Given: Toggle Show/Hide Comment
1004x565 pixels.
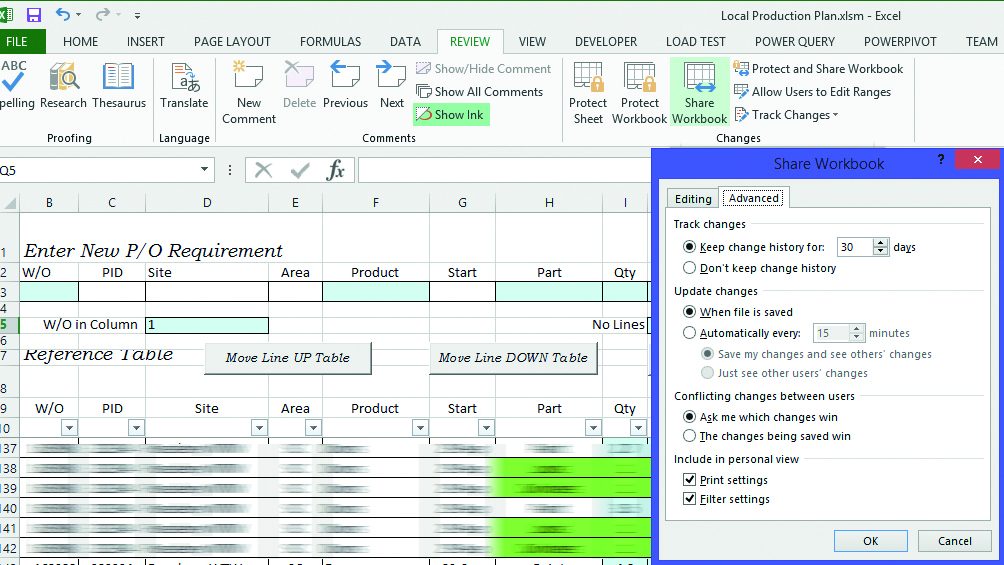Looking at the screenshot, I should click(483, 69).
